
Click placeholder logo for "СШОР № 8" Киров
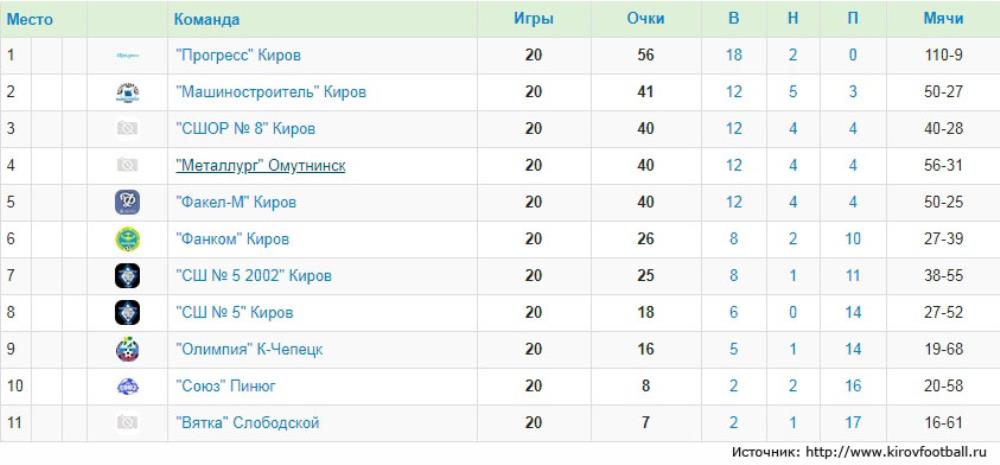click(x=127, y=129)
